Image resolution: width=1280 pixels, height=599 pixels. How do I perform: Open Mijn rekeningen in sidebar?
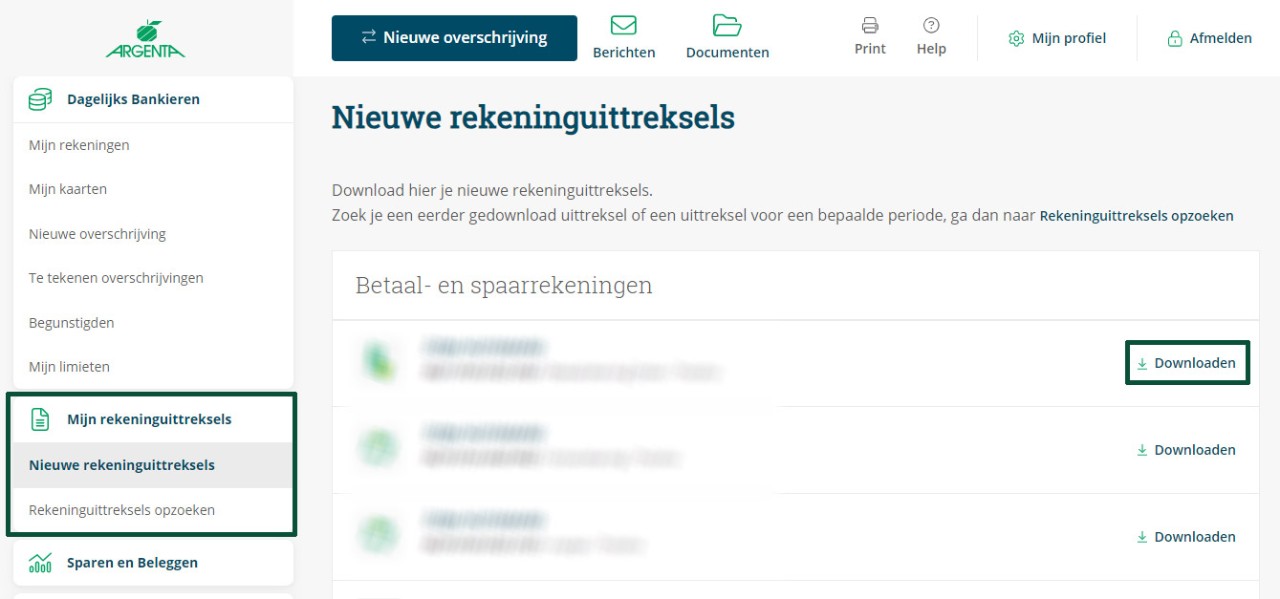(x=79, y=145)
